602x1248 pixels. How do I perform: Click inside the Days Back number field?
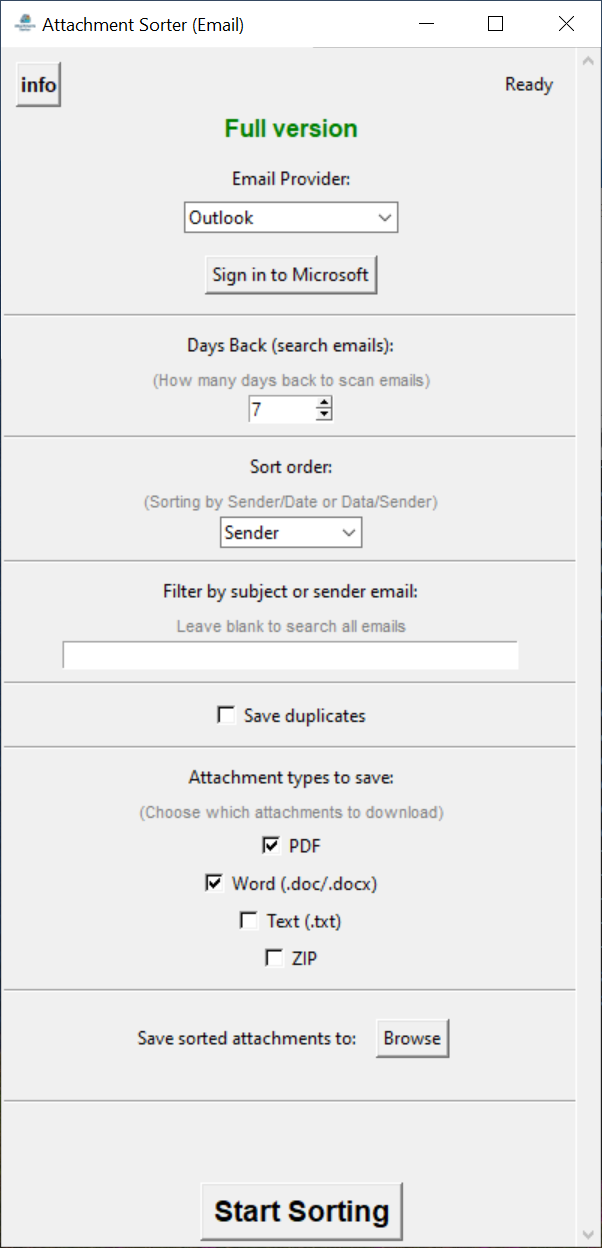pos(280,409)
